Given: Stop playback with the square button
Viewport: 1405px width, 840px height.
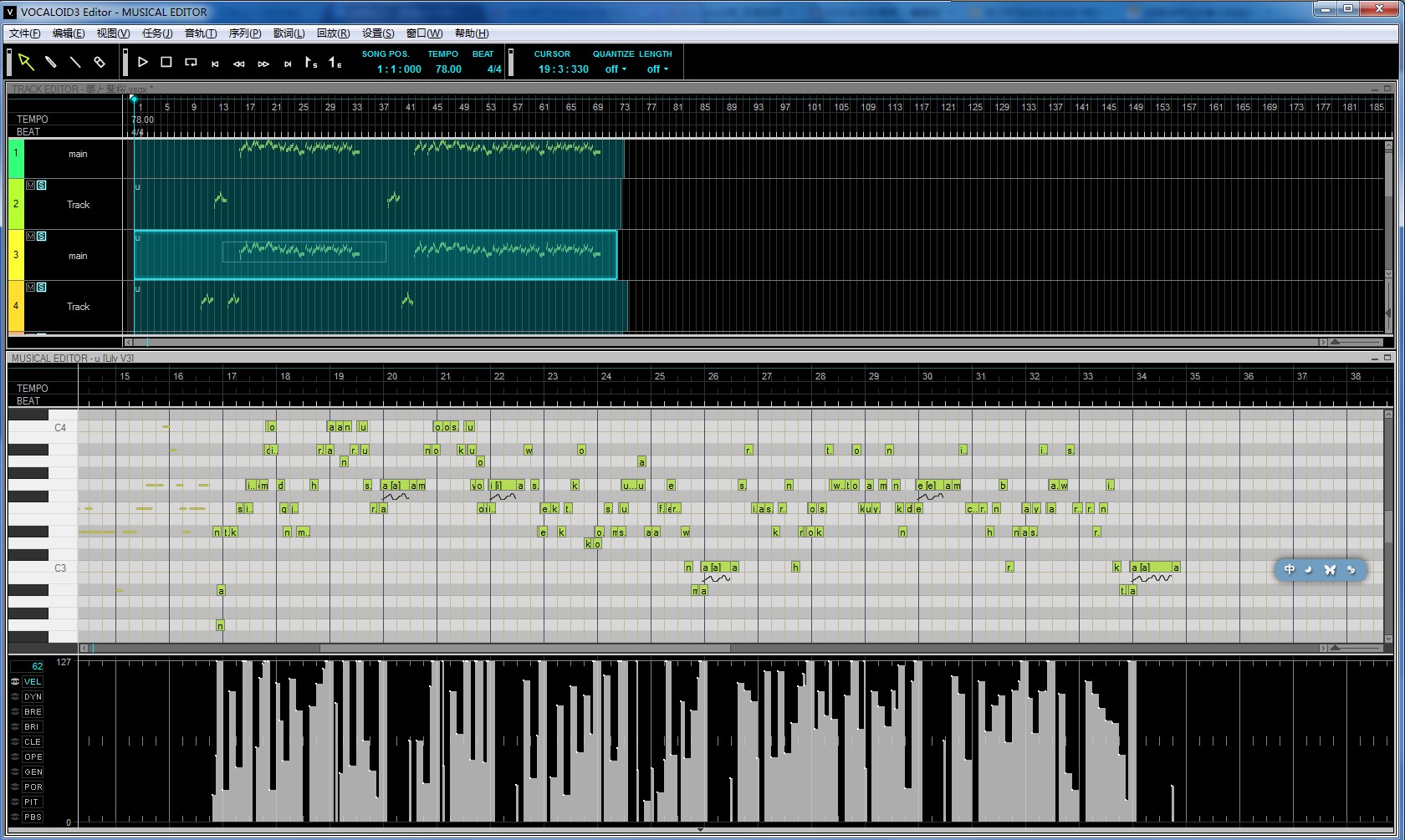Looking at the screenshot, I should [166, 62].
